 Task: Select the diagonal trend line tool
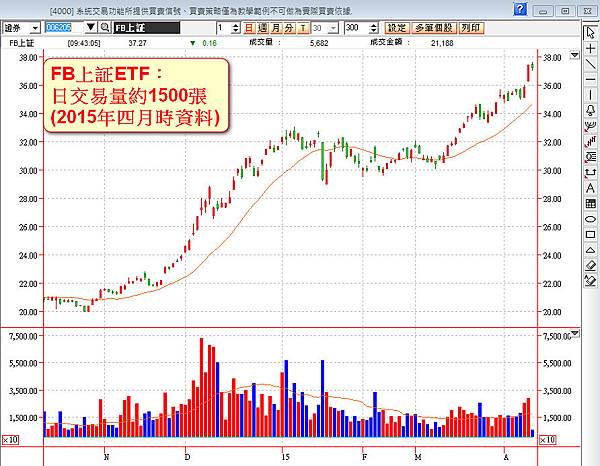coord(590,64)
